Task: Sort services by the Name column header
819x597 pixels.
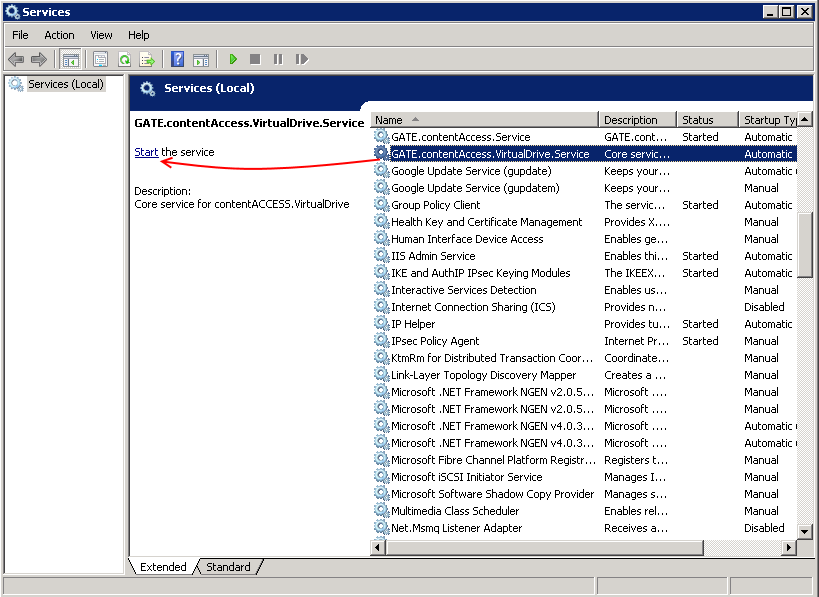Action: (484, 119)
